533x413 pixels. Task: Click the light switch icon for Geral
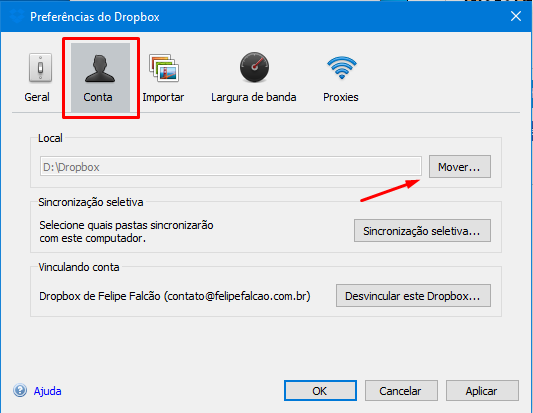[x=40, y=68]
